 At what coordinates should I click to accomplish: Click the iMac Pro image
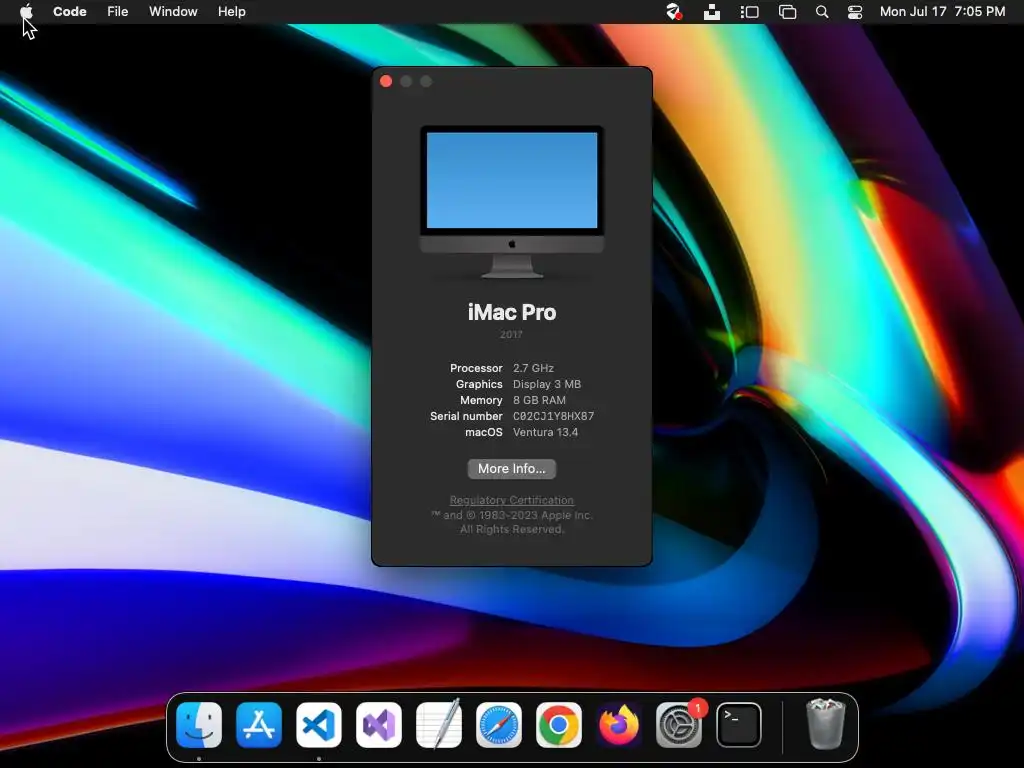[x=511, y=202]
